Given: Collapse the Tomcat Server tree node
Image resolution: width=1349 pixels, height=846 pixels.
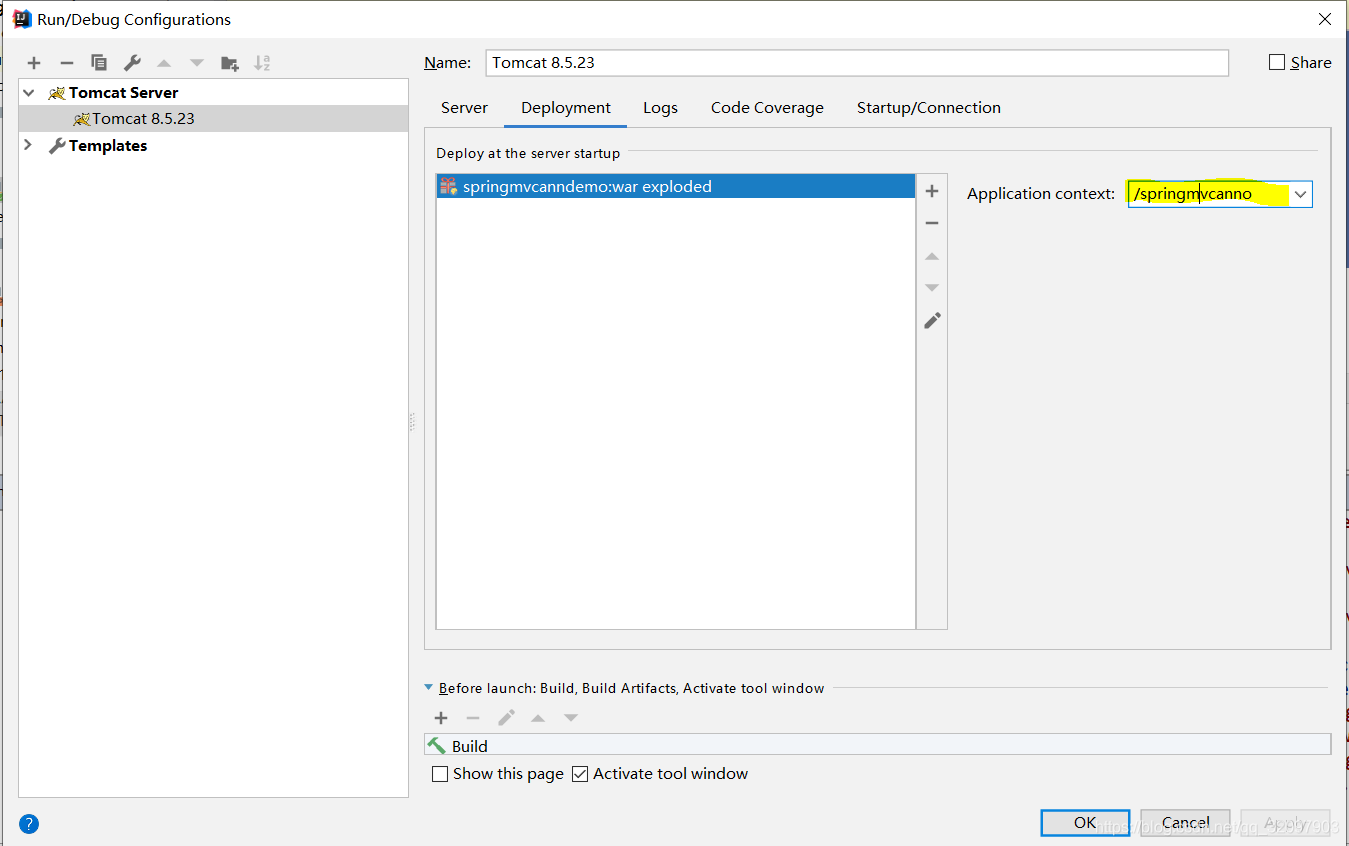Looking at the screenshot, I should tap(28, 93).
